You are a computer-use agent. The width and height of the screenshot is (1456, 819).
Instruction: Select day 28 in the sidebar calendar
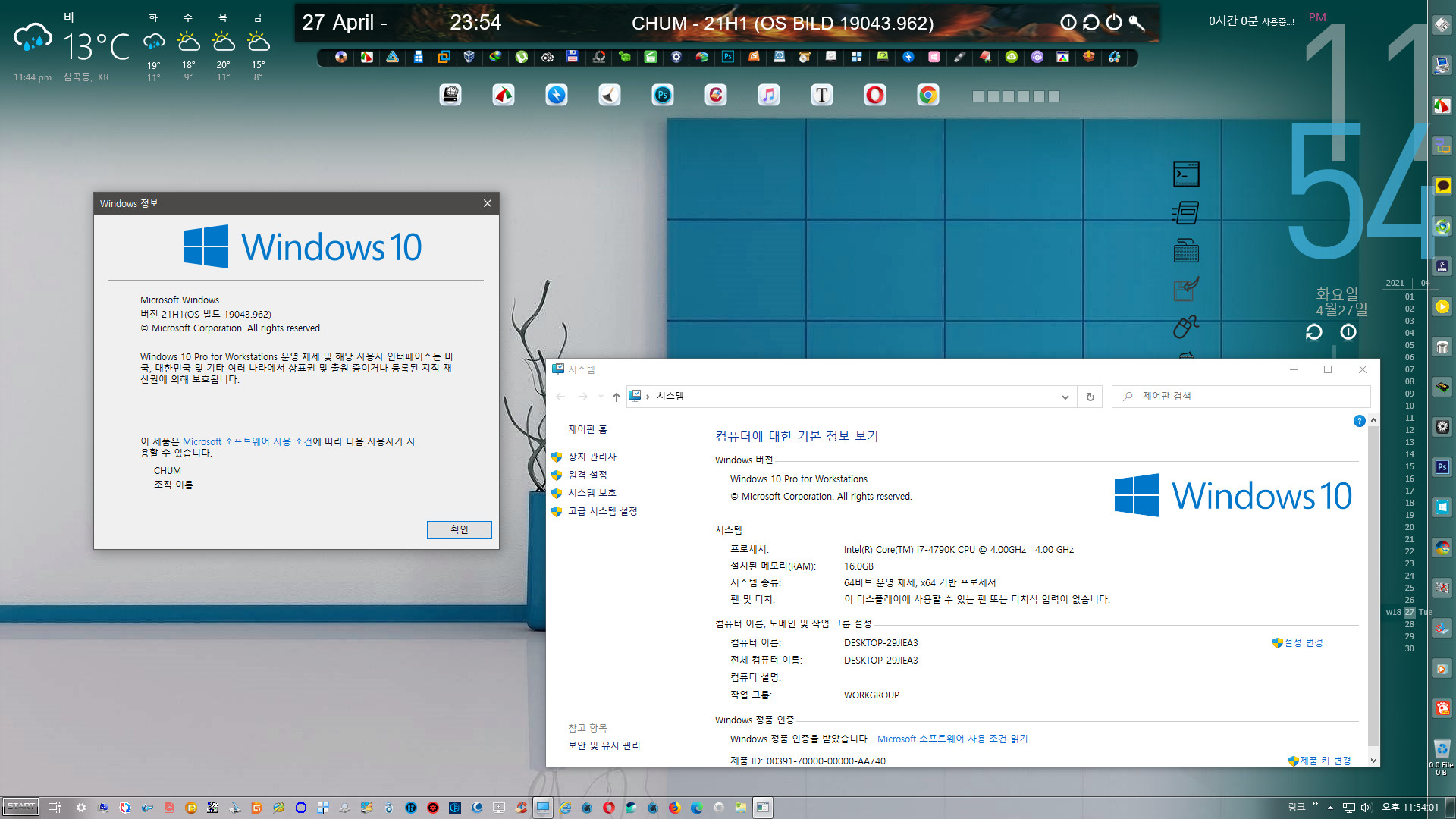(x=1409, y=624)
